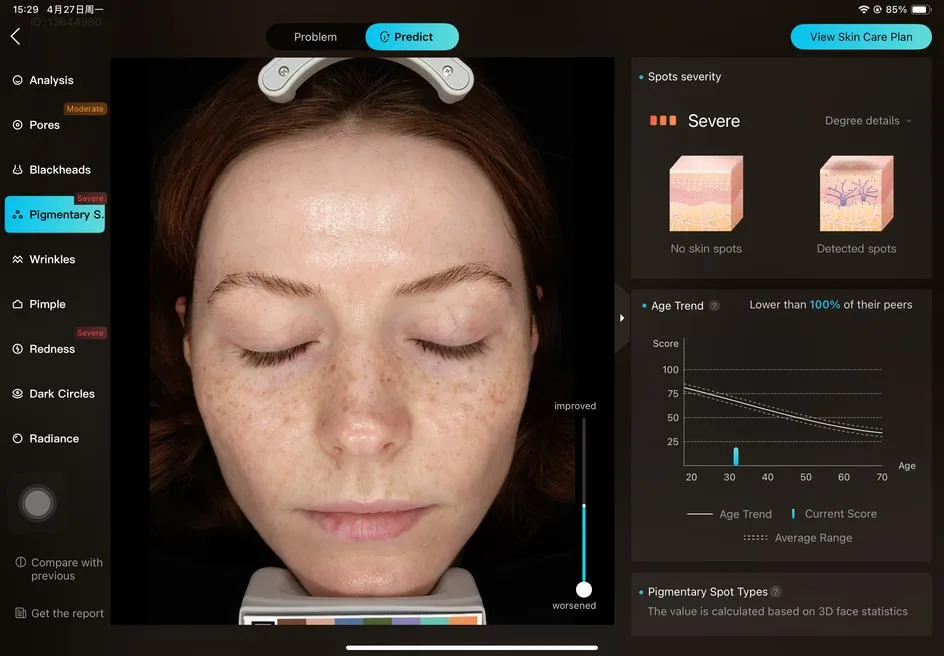Select the Redness icon

pos(17,349)
